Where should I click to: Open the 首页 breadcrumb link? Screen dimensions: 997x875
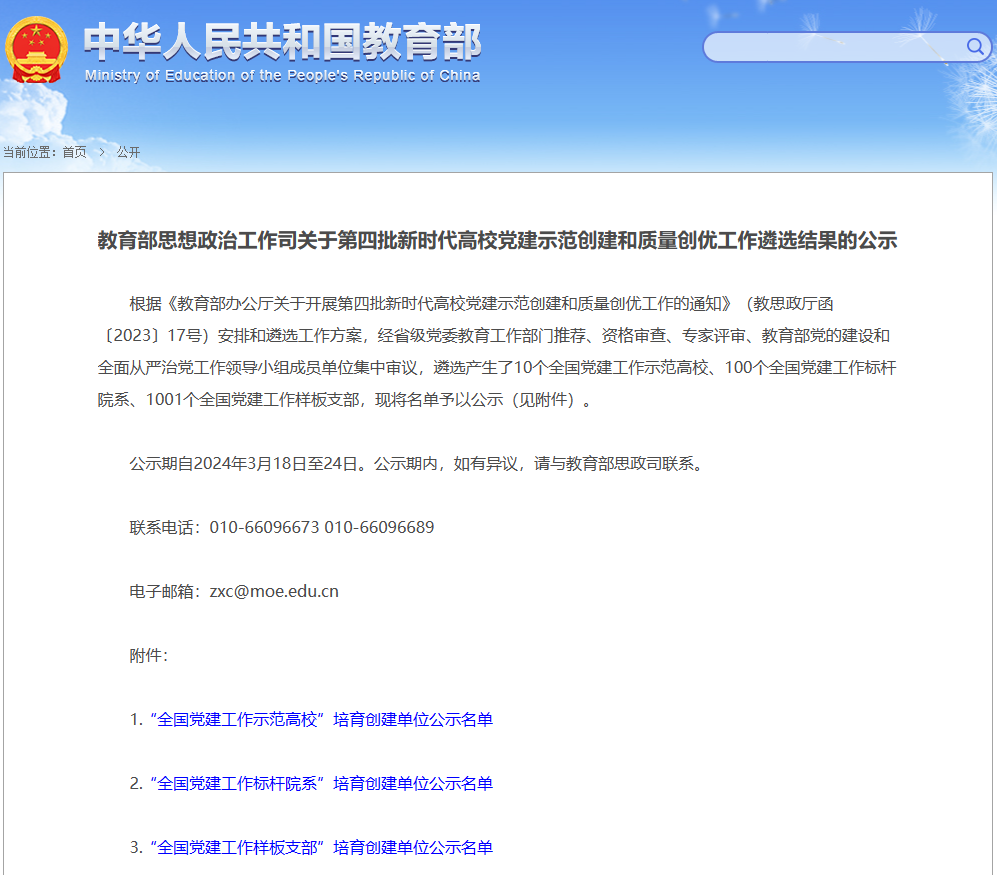(x=74, y=152)
